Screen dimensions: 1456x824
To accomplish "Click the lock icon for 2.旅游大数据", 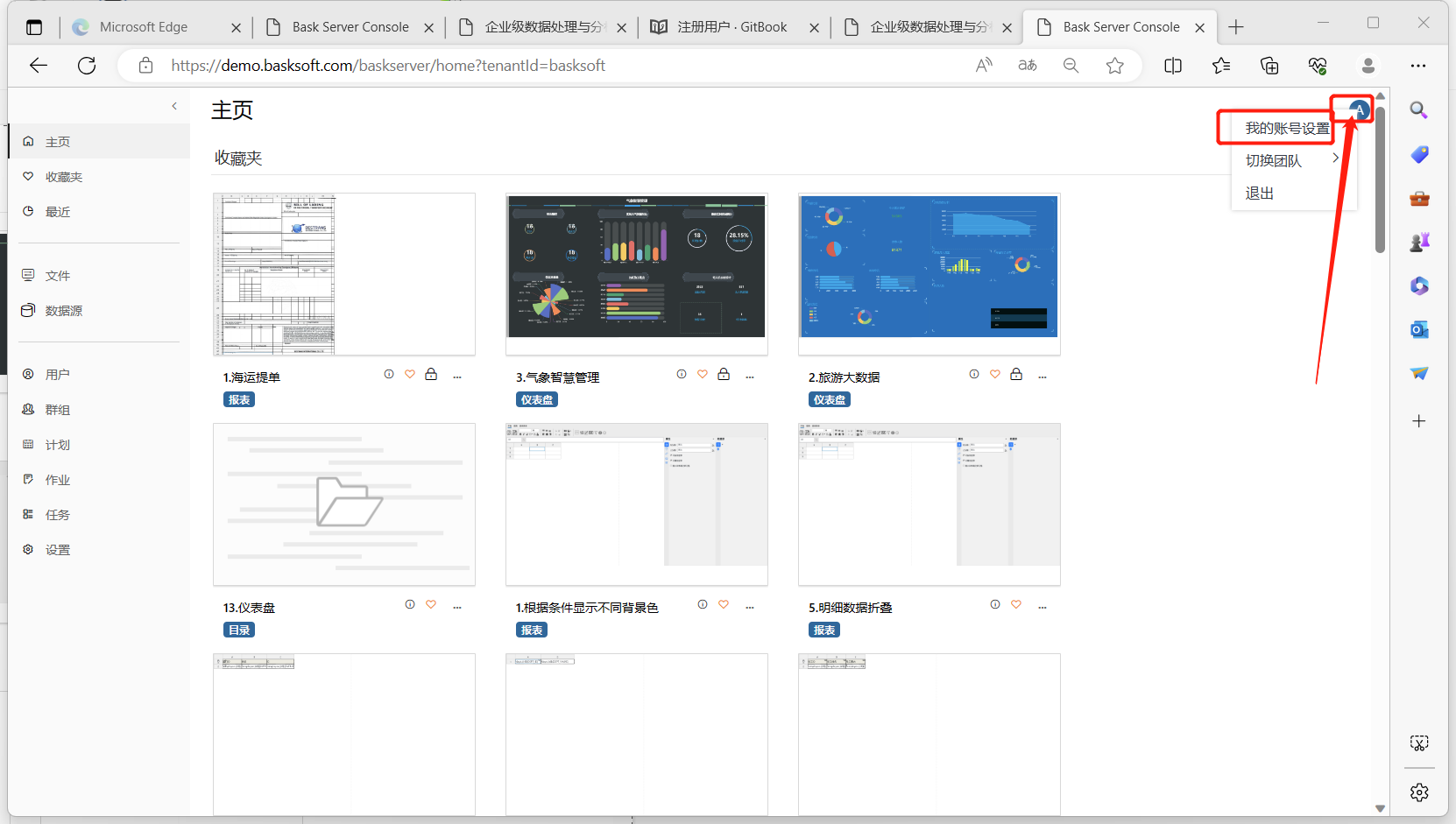I will click(x=1016, y=374).
